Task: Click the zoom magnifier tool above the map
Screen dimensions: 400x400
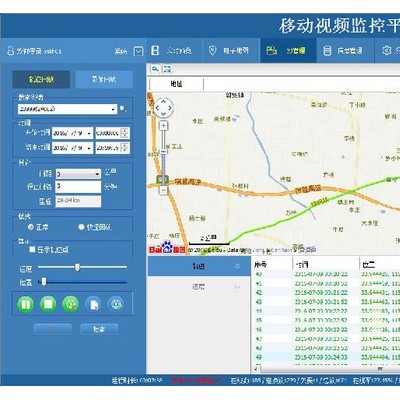Action: (155, 69)
